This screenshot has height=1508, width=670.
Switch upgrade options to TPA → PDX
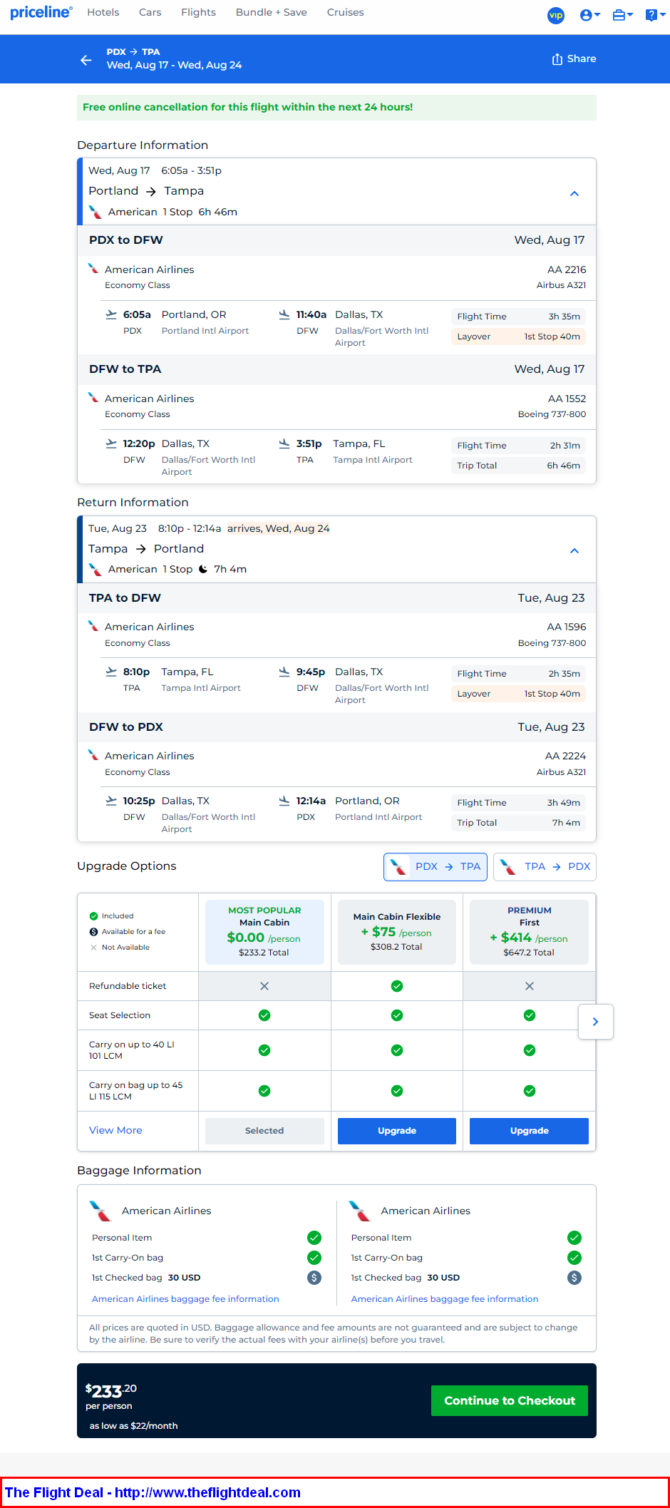tap(545, 867)
